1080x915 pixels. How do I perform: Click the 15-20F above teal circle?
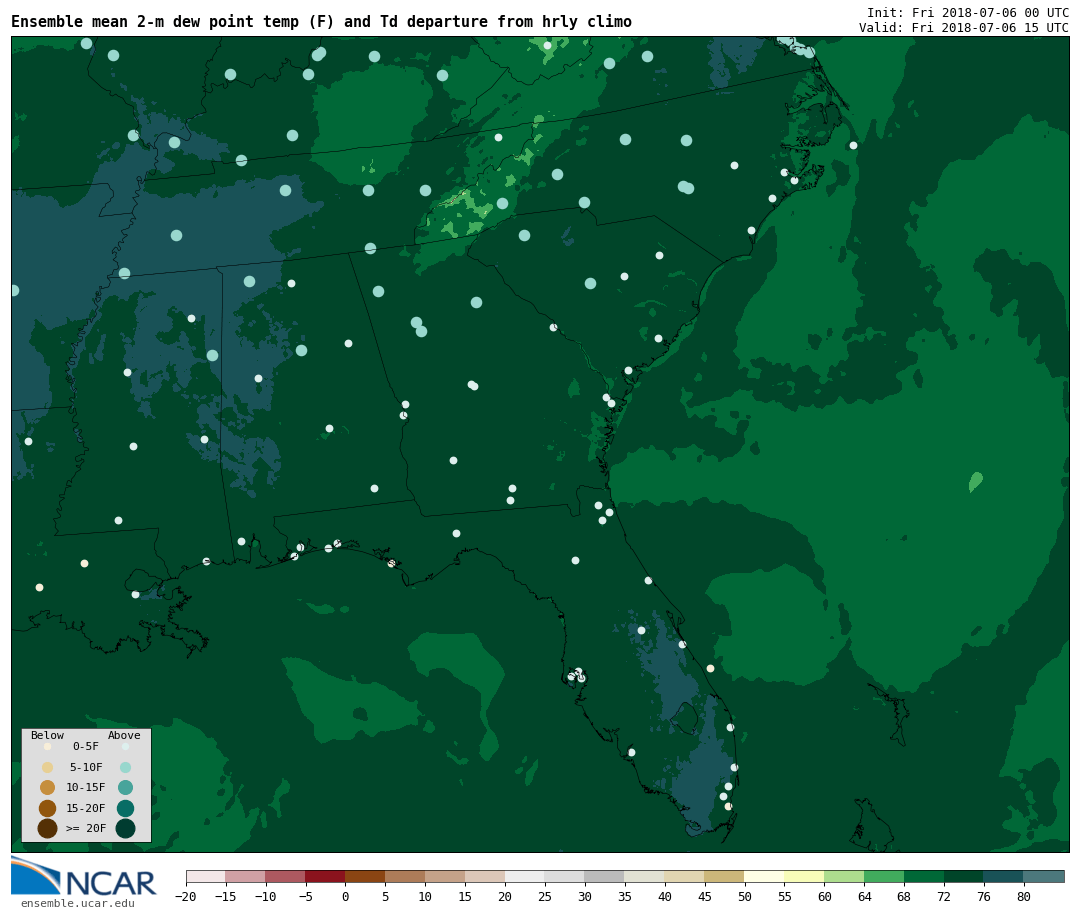pos(125,808)
